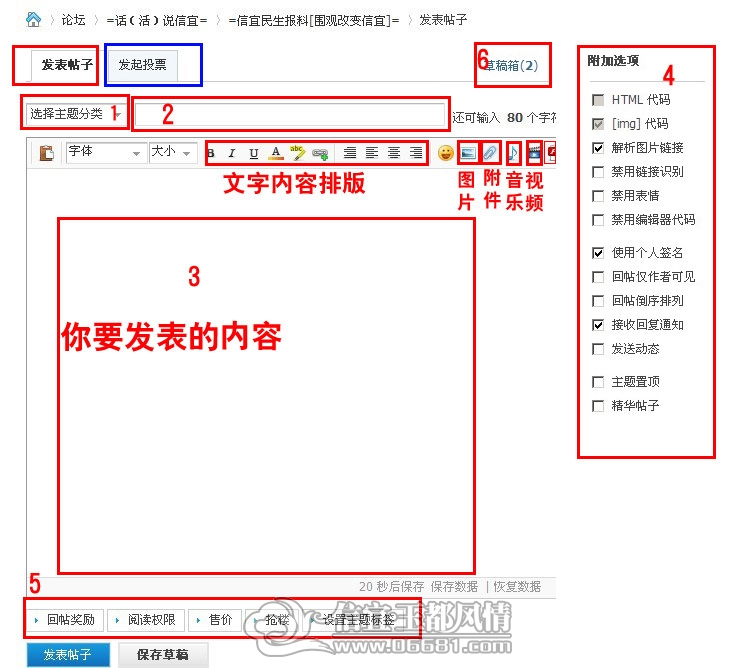Enable 主题置顶 checkbox
The height and width of the screenshot is (668, 756).
click(598, 382)
